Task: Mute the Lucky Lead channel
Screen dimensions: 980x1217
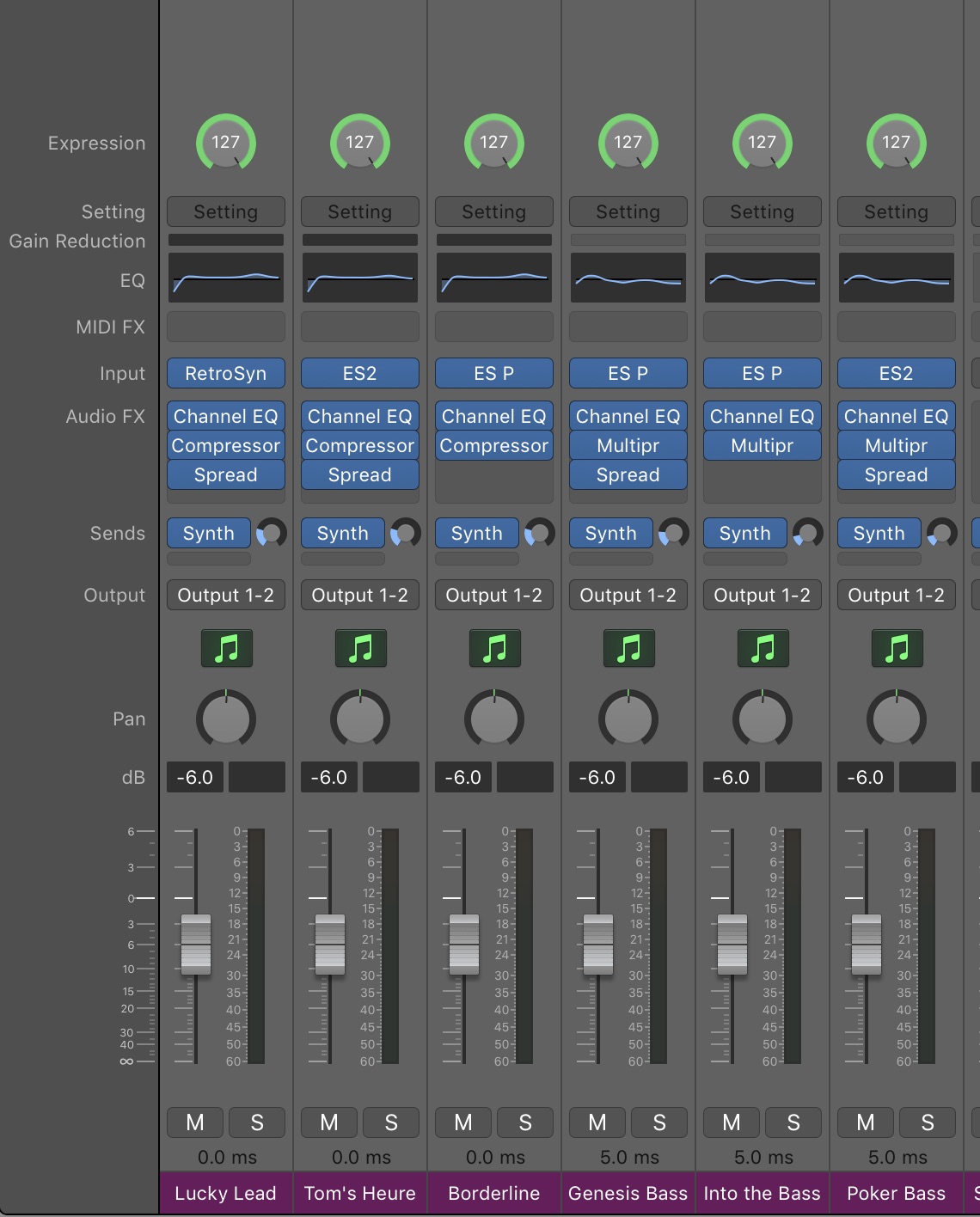Action: coord(195,1122)
